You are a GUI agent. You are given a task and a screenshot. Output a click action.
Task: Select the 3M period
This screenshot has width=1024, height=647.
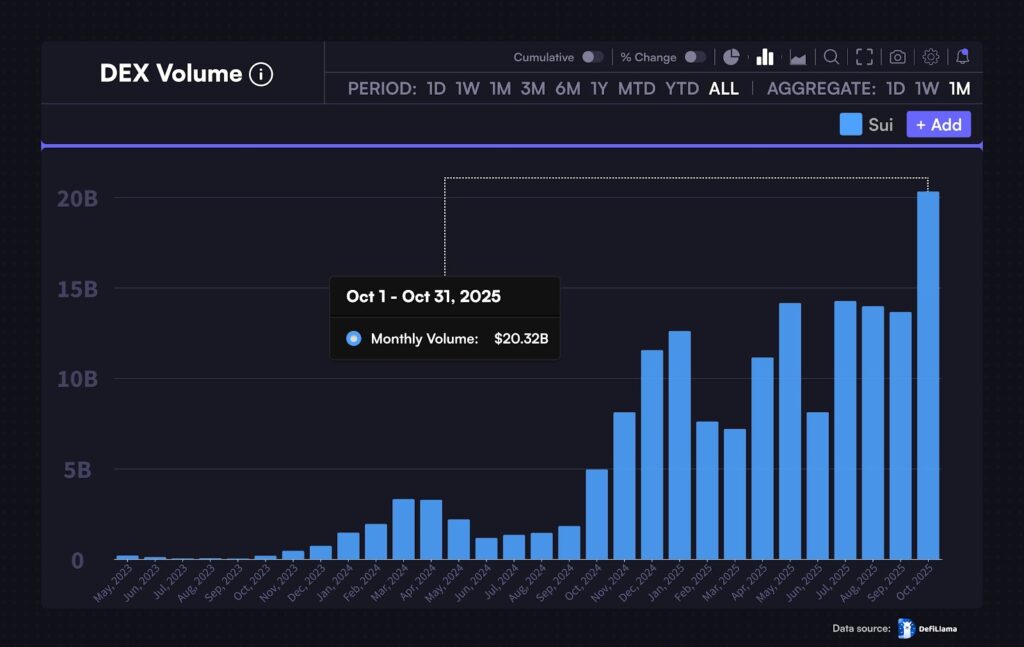click(533, 88)
